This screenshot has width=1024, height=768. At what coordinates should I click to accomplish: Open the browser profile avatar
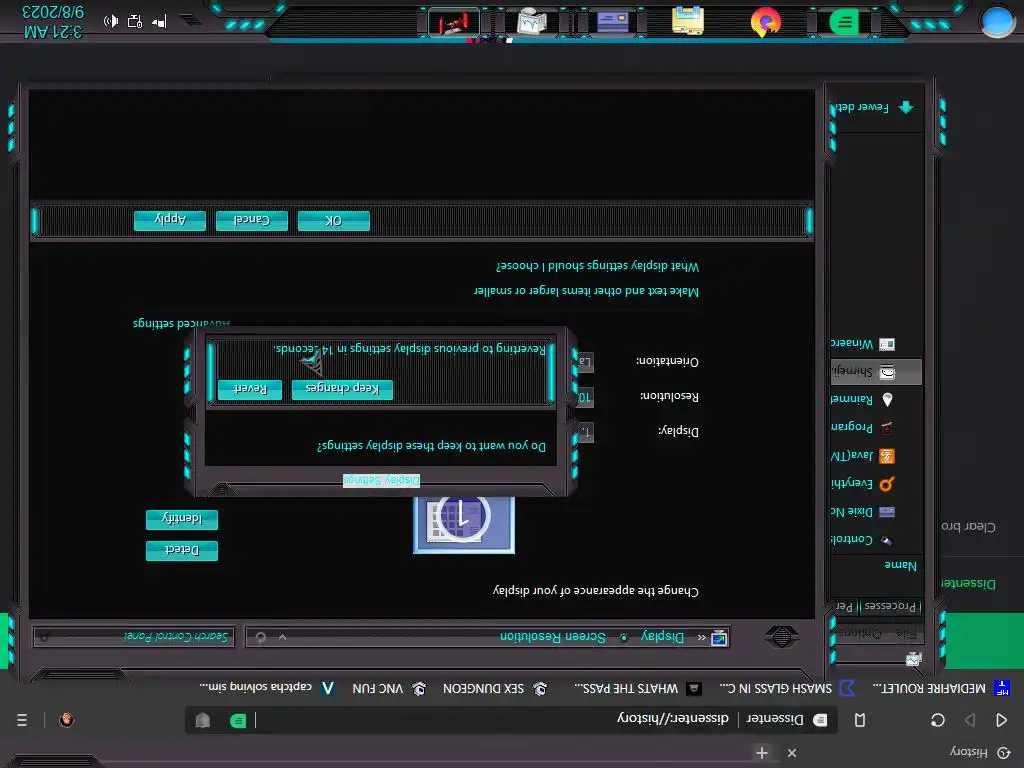(67, 720)
